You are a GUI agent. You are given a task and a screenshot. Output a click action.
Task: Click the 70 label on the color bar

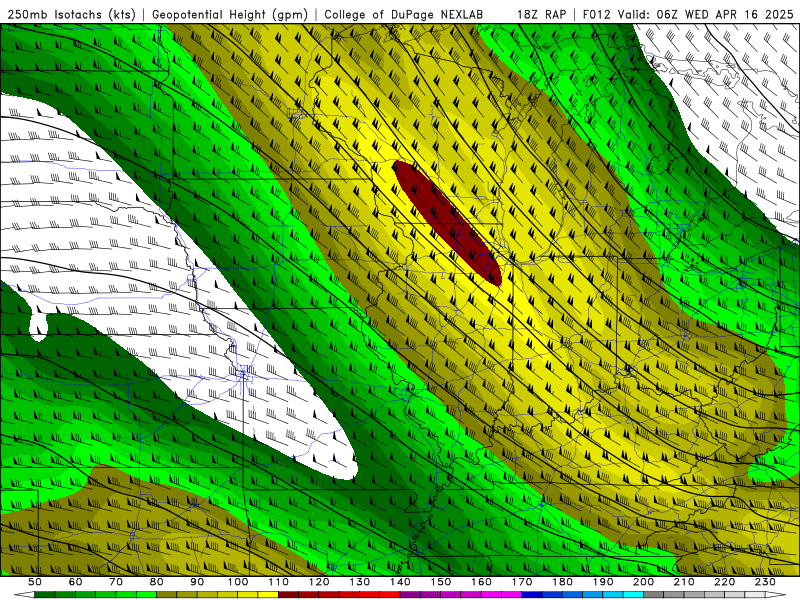(x=116, y=582)
